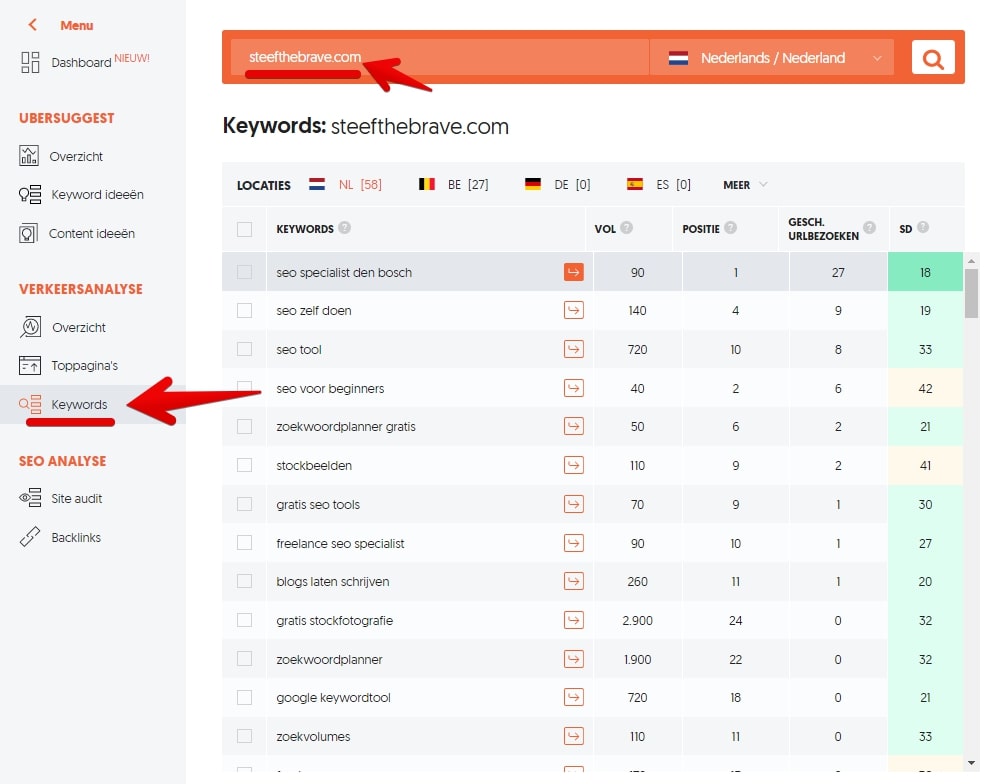Click scrollbar up arrow of keyword table
This screenshot has width=997, height=784.
(x=971, y=261)
